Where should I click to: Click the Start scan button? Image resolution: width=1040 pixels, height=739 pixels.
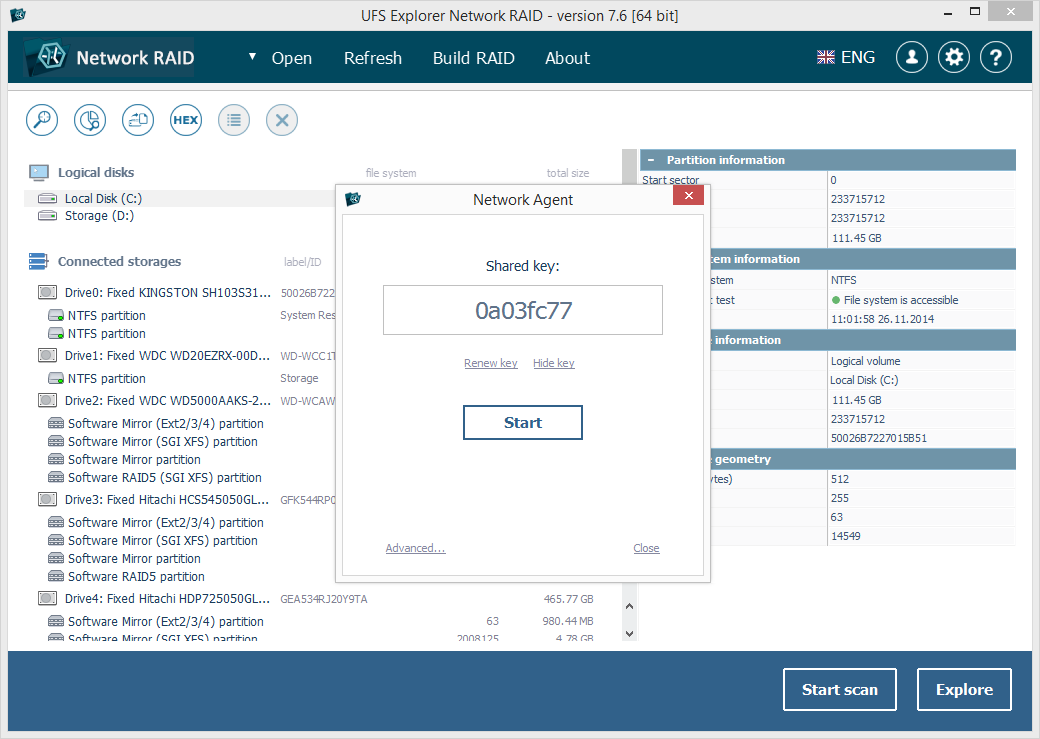(x=840, y=689)
